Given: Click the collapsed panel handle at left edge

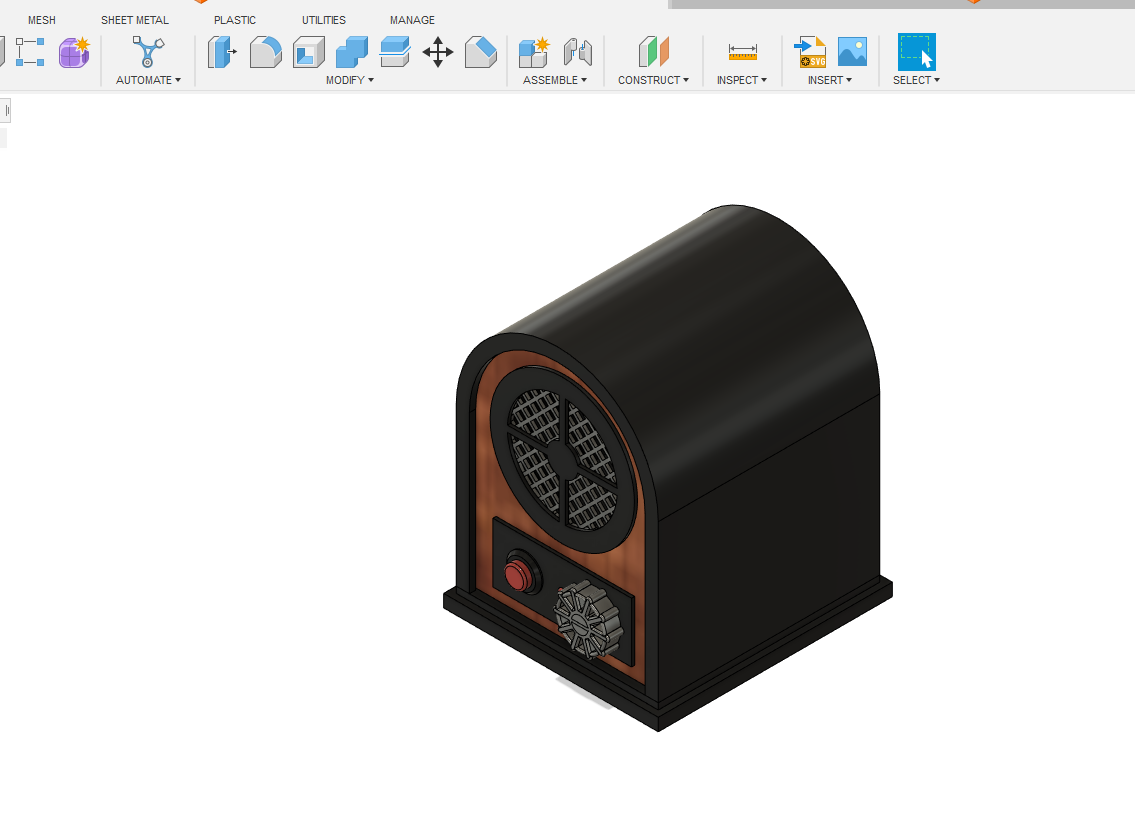Looking at the screenshot, I should tap(7, 110).
